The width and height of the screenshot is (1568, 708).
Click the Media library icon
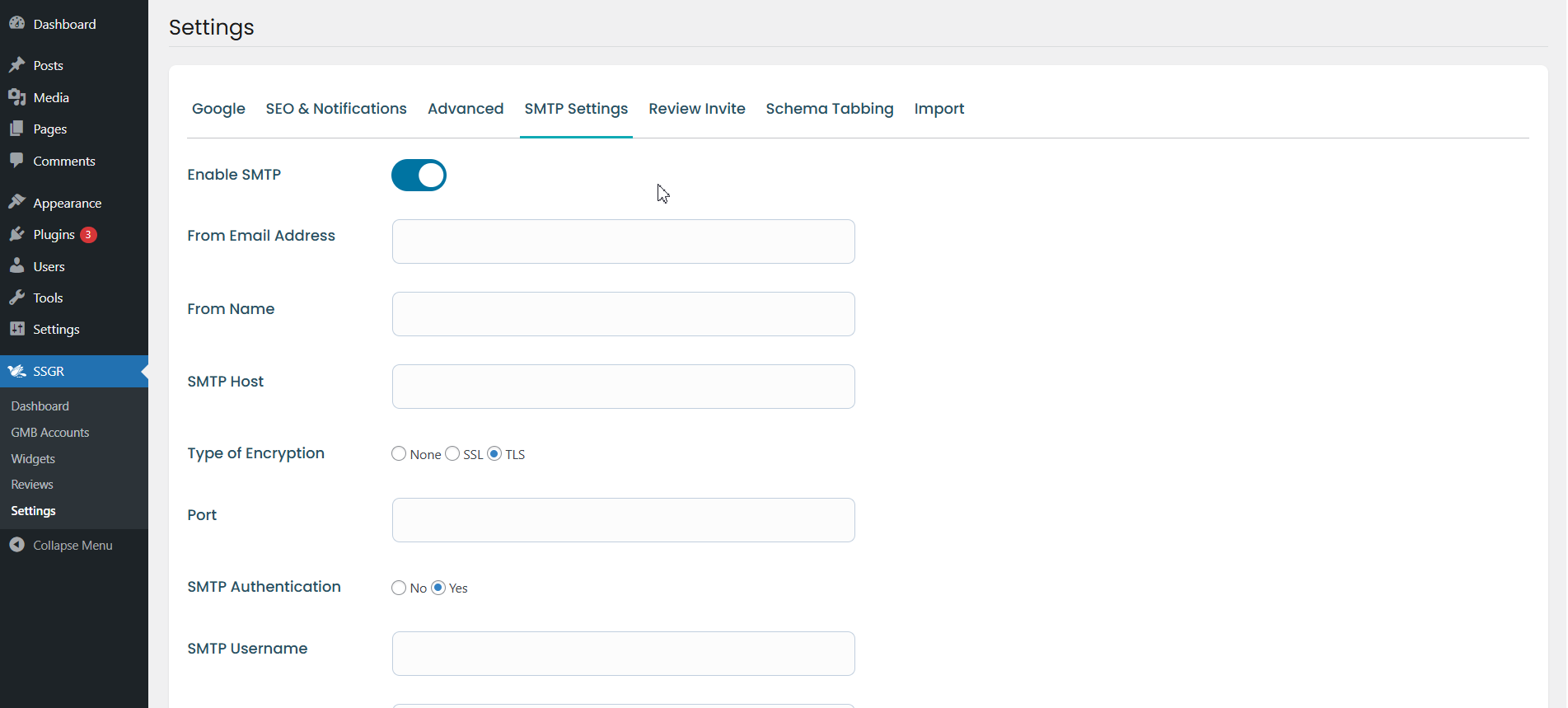point(16,97)
